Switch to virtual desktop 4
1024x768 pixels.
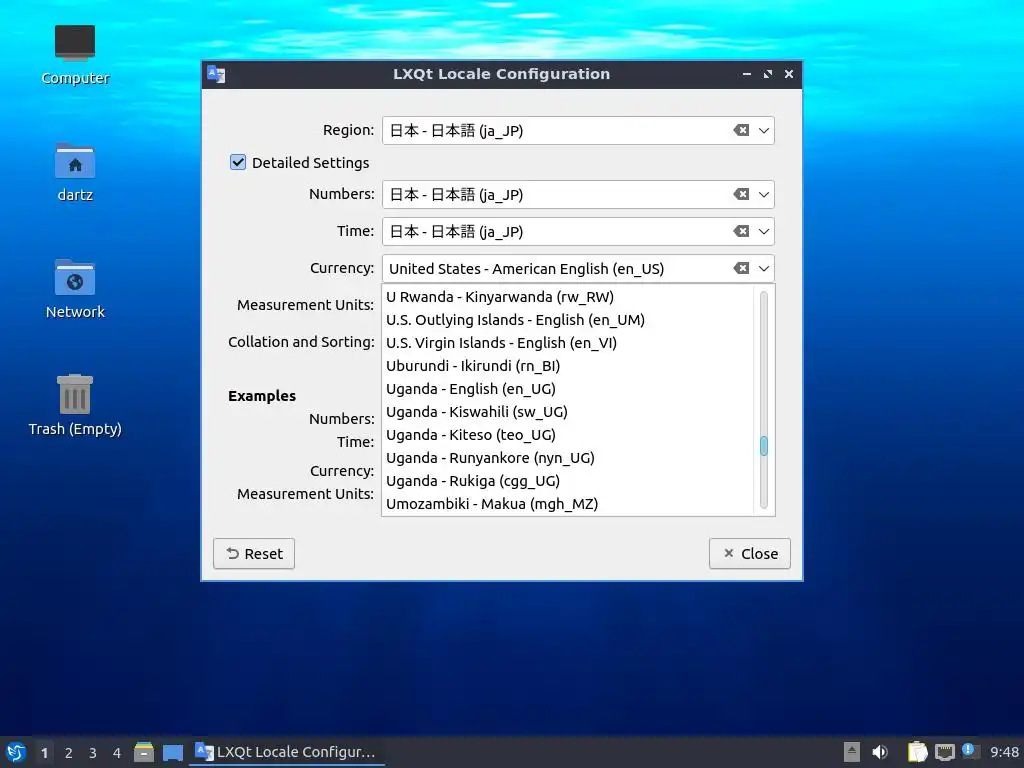(x=117, y=752)
